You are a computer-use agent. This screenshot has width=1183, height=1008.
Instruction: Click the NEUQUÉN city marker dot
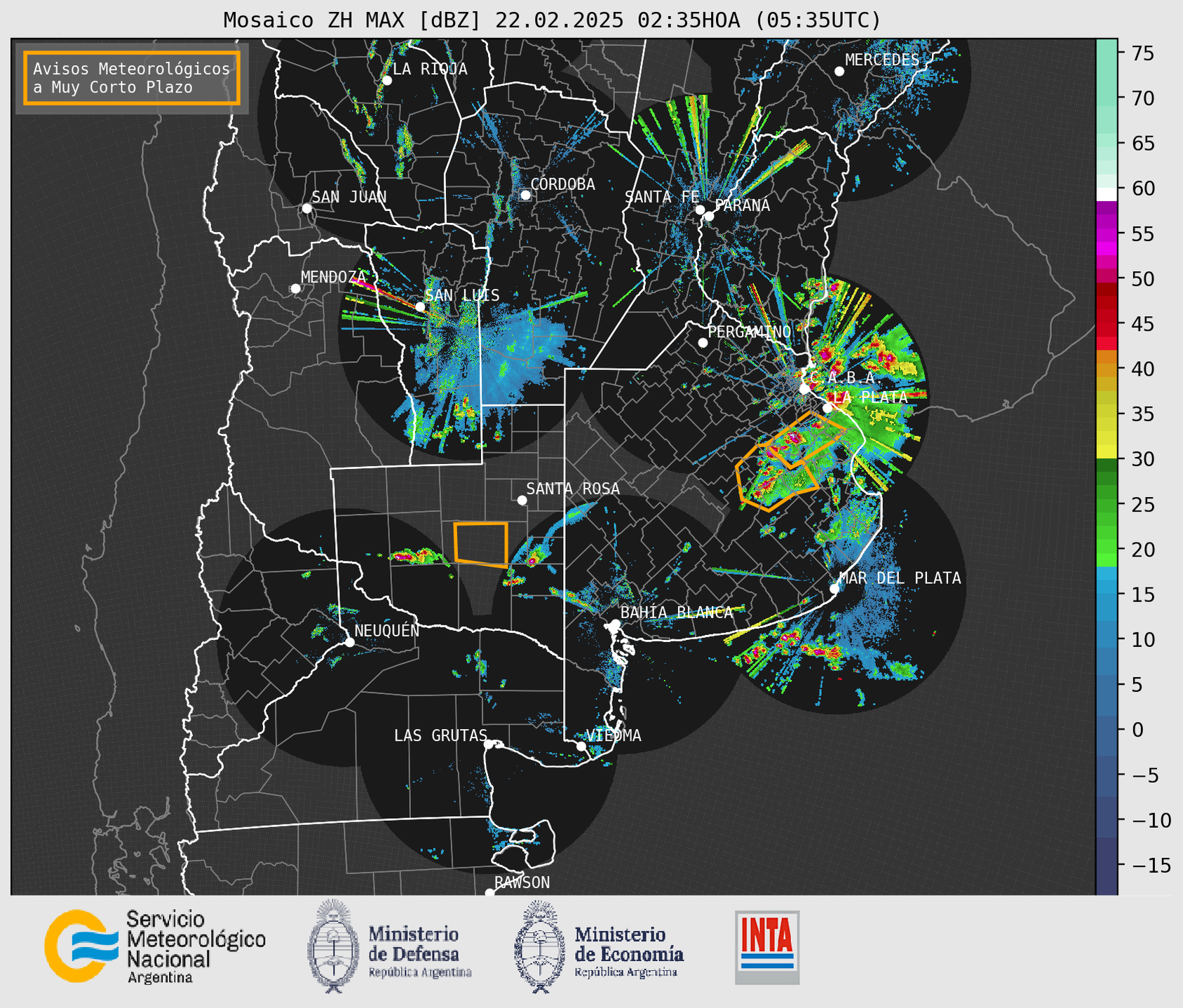[350, 642]
